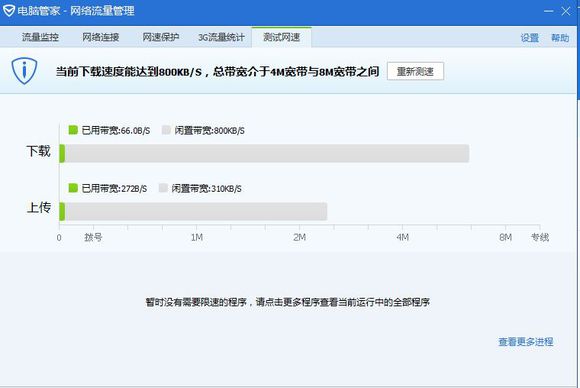Click the 已用带宽:272B/S text
This screenshot has height=388, width=580.
114,189
